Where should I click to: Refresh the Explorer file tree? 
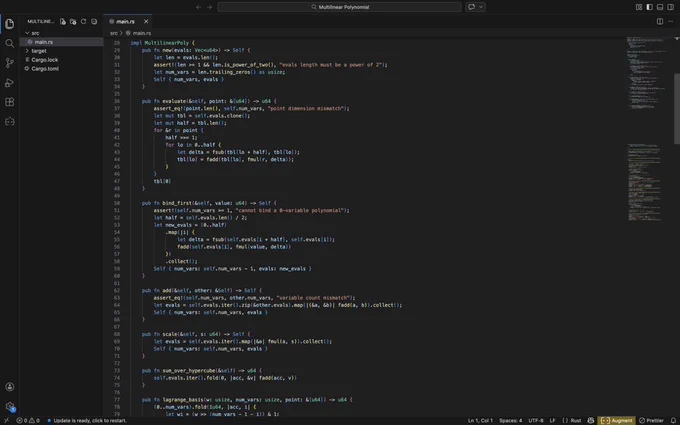[x=84, y=21]
